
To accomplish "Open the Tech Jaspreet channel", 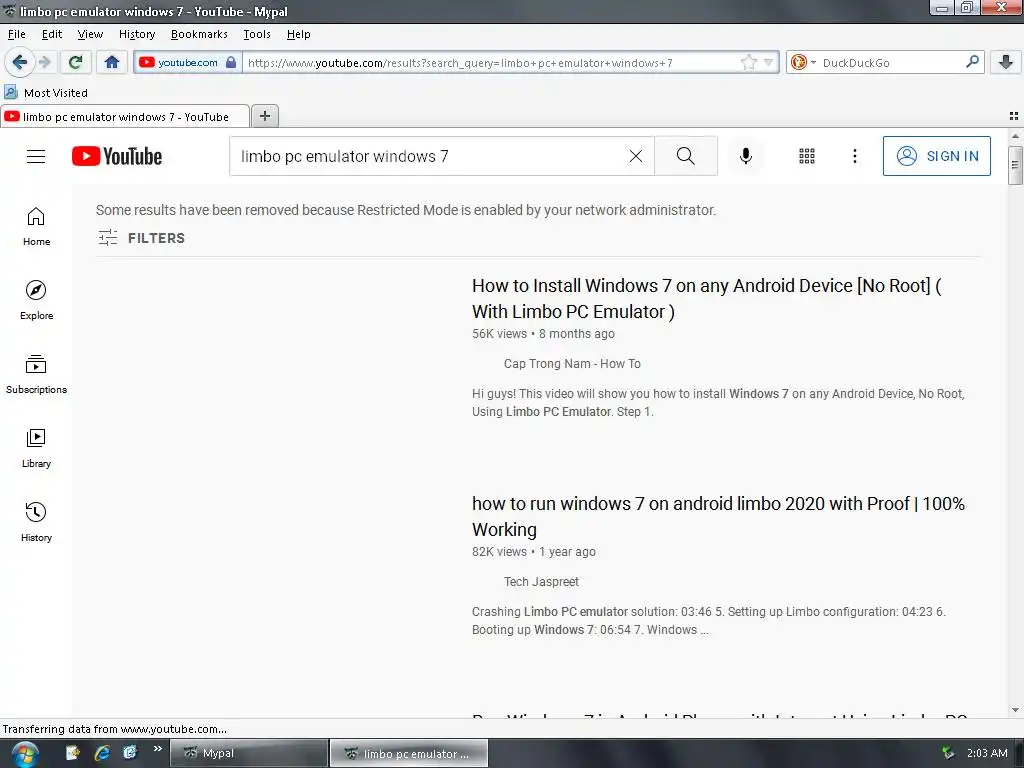I will tap(541, 582).
